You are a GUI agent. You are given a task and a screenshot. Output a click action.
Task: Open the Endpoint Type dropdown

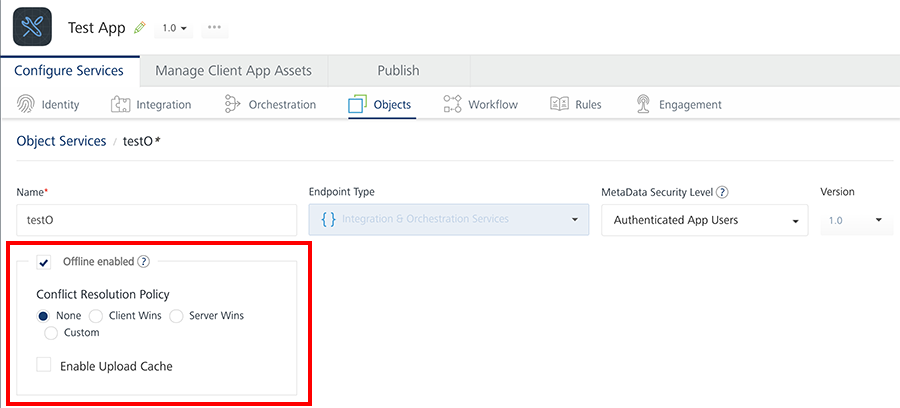(x=449, y=220)
